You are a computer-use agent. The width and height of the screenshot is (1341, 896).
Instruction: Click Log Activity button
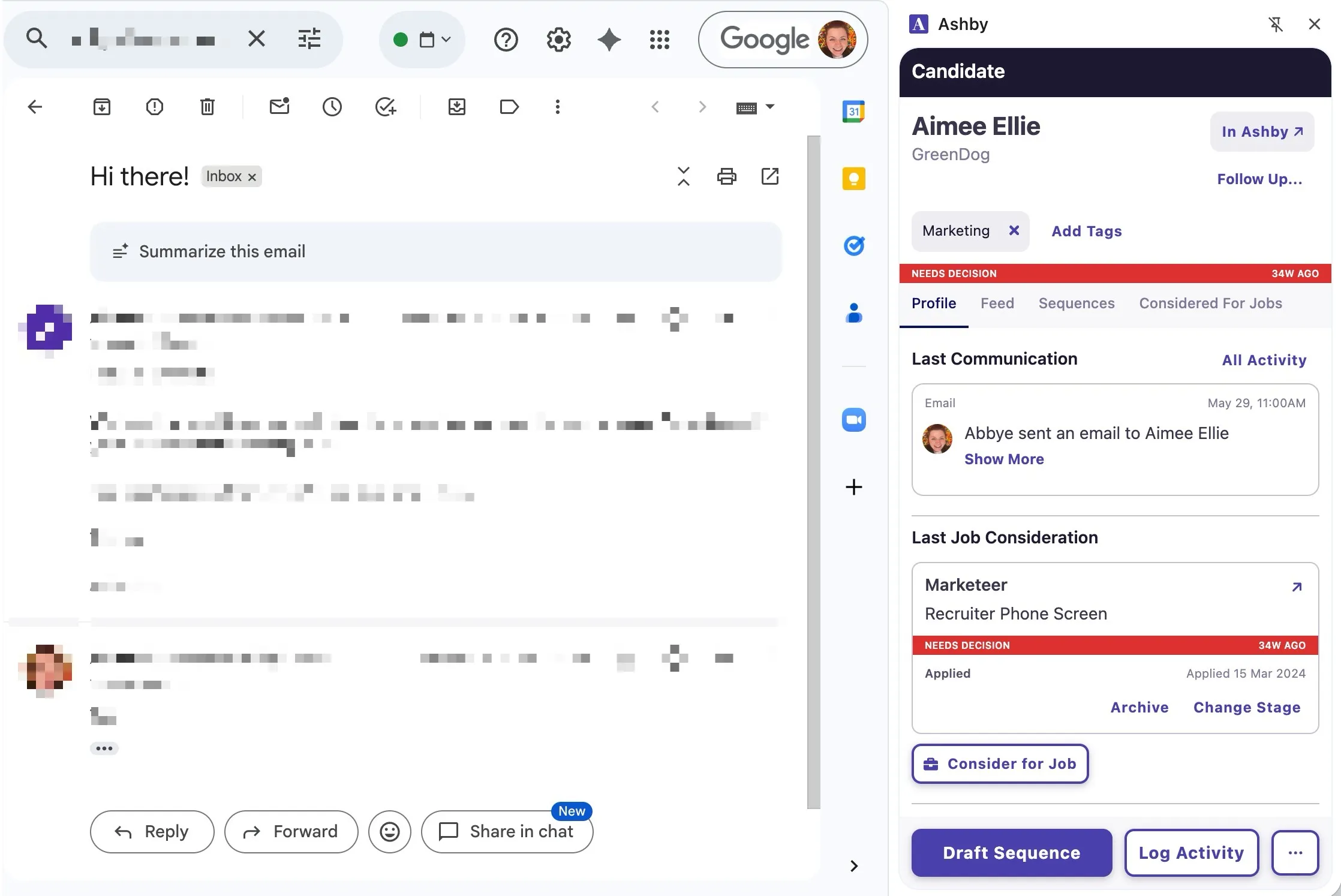pos(1191,853)
